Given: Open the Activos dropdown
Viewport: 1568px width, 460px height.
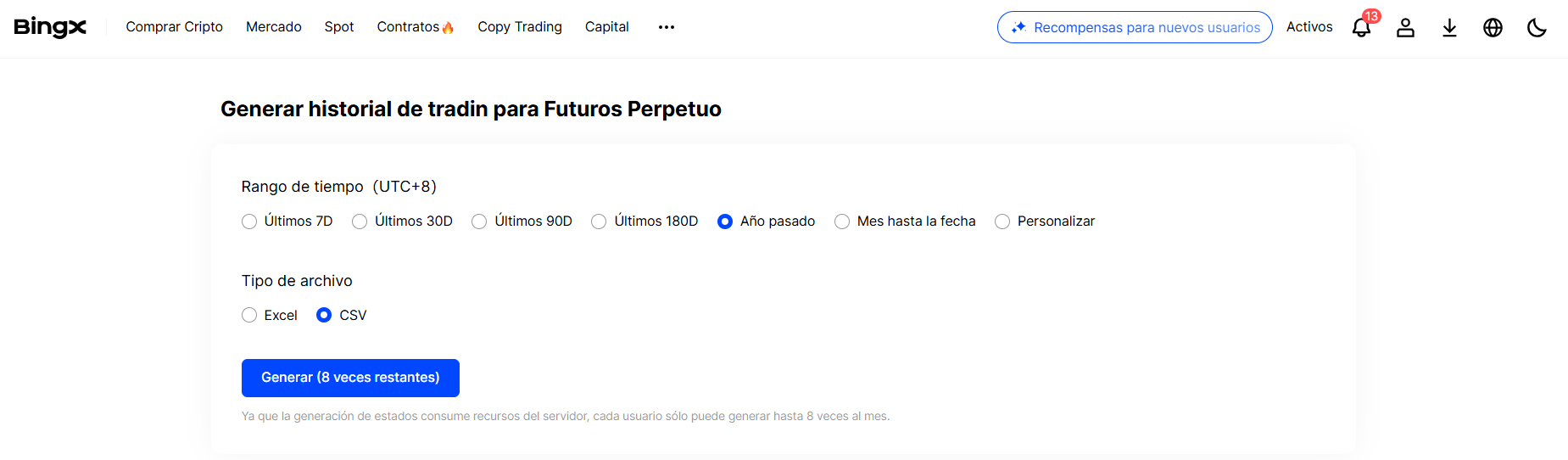Looking at the screenshot, I should [x=1309, y=27].
